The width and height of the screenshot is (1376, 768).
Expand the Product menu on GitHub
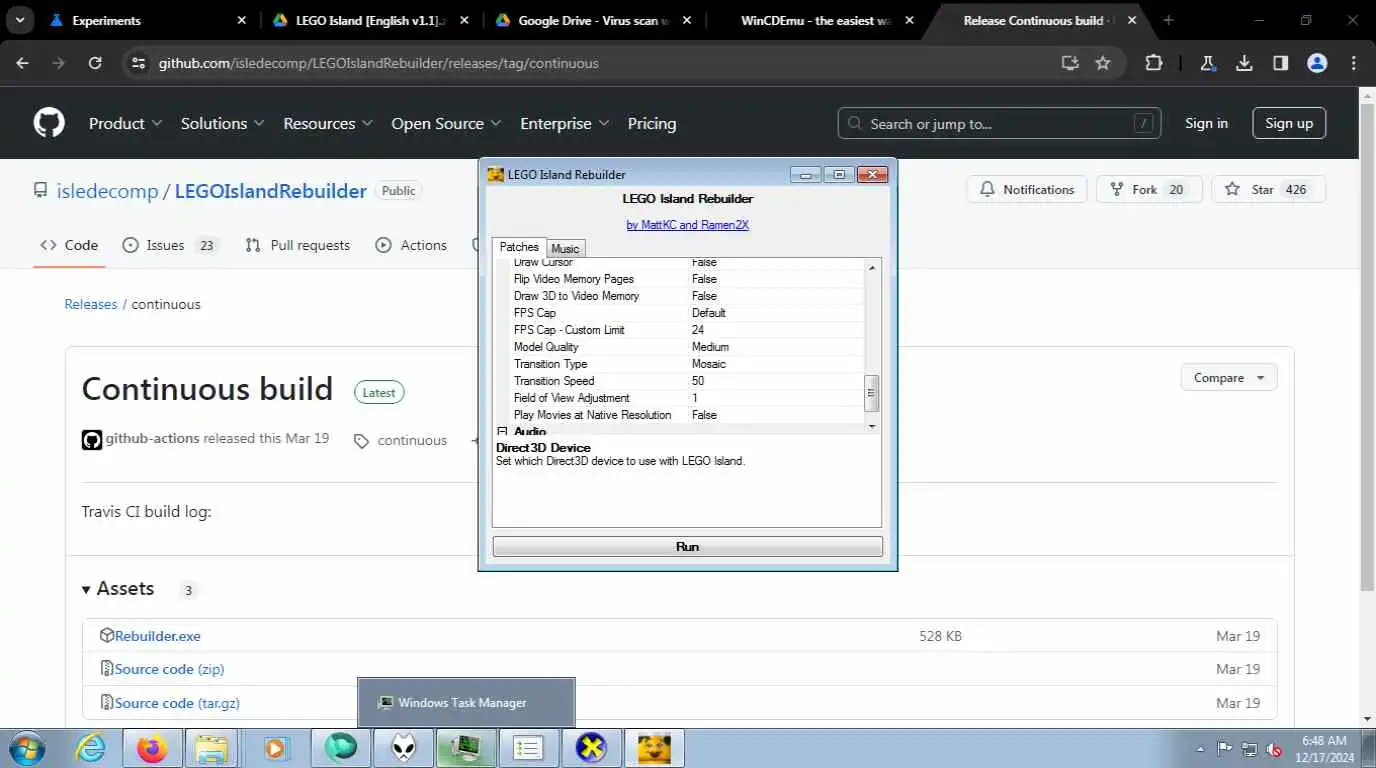[x=125, y=123]
